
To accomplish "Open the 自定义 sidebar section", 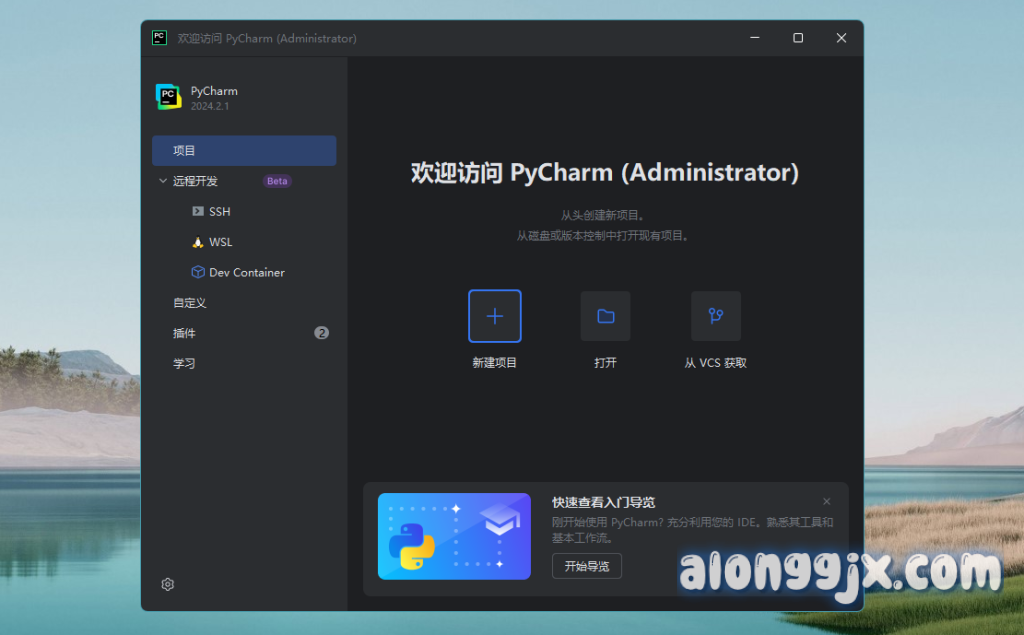I will click(190, 303).
